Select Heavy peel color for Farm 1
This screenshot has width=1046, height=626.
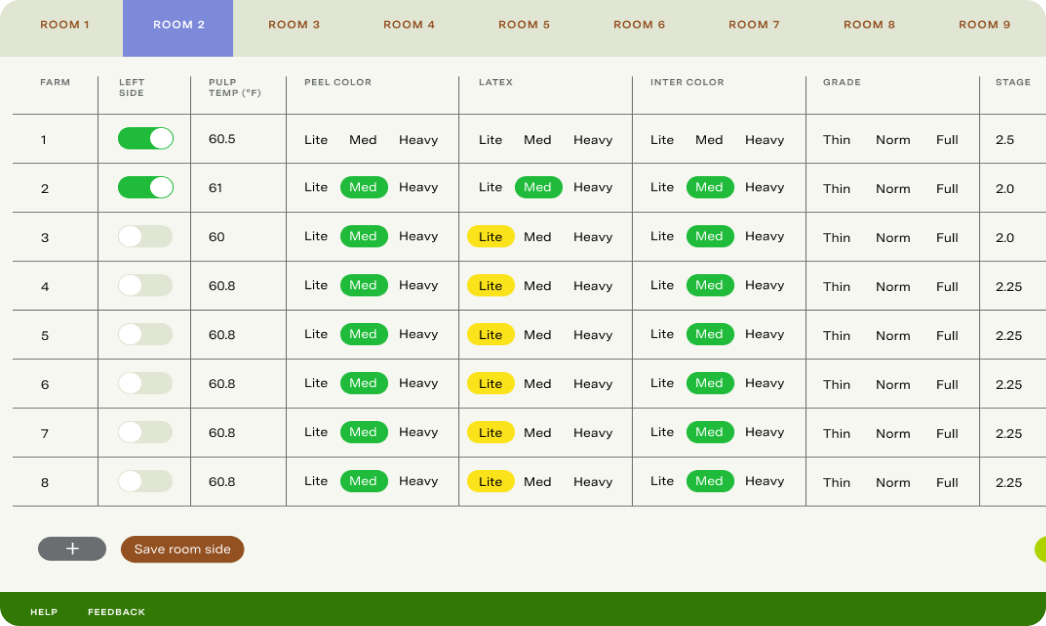(418, 139)
